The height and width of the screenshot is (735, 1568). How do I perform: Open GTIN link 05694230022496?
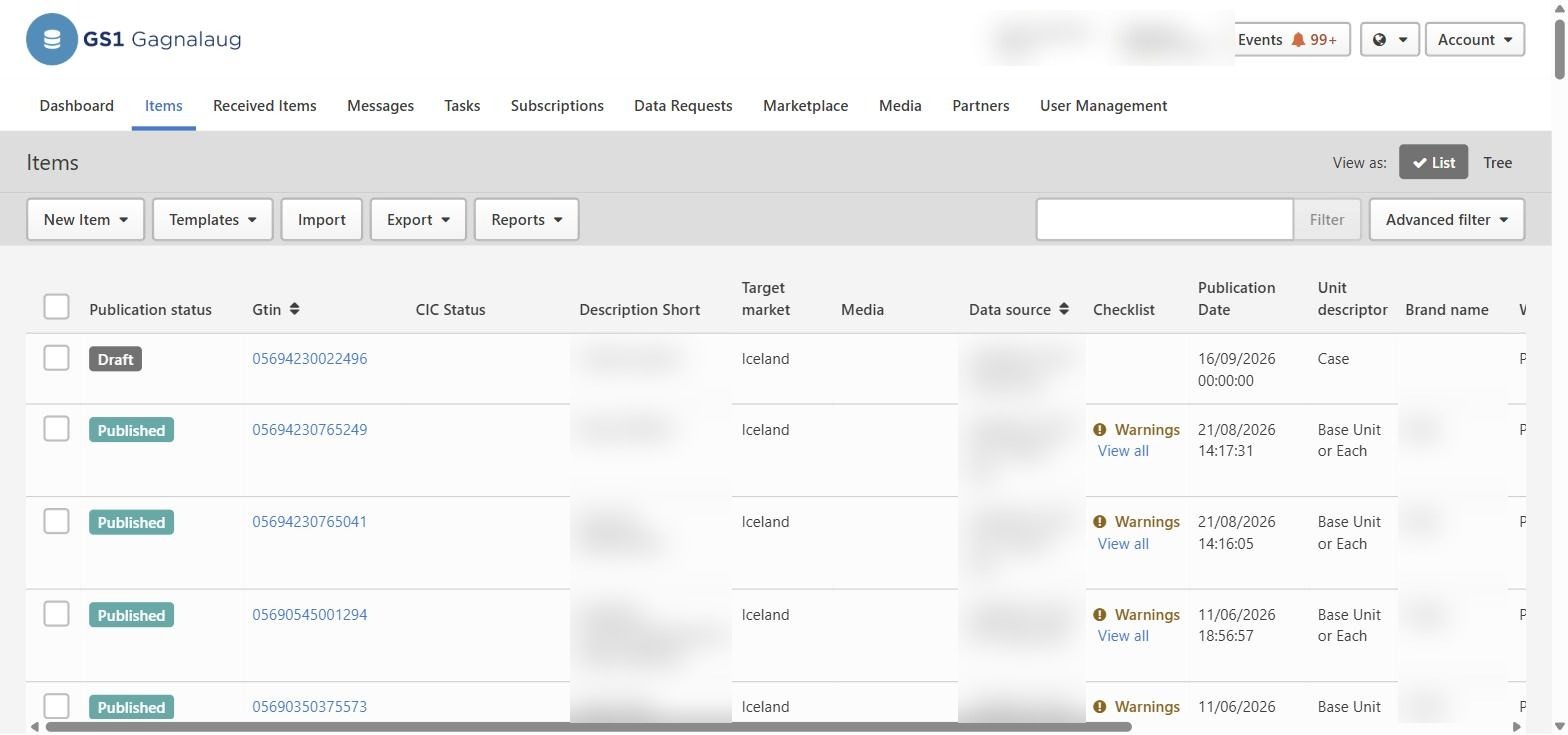tap(309, 359)
